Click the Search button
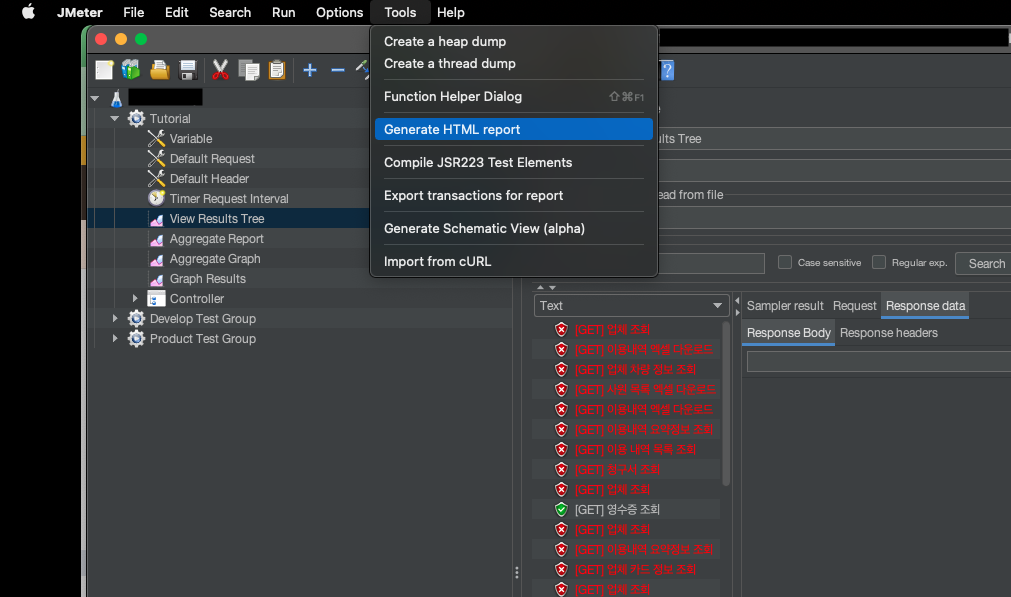This screenshot has height=597, width=1011. coord(986,263)
